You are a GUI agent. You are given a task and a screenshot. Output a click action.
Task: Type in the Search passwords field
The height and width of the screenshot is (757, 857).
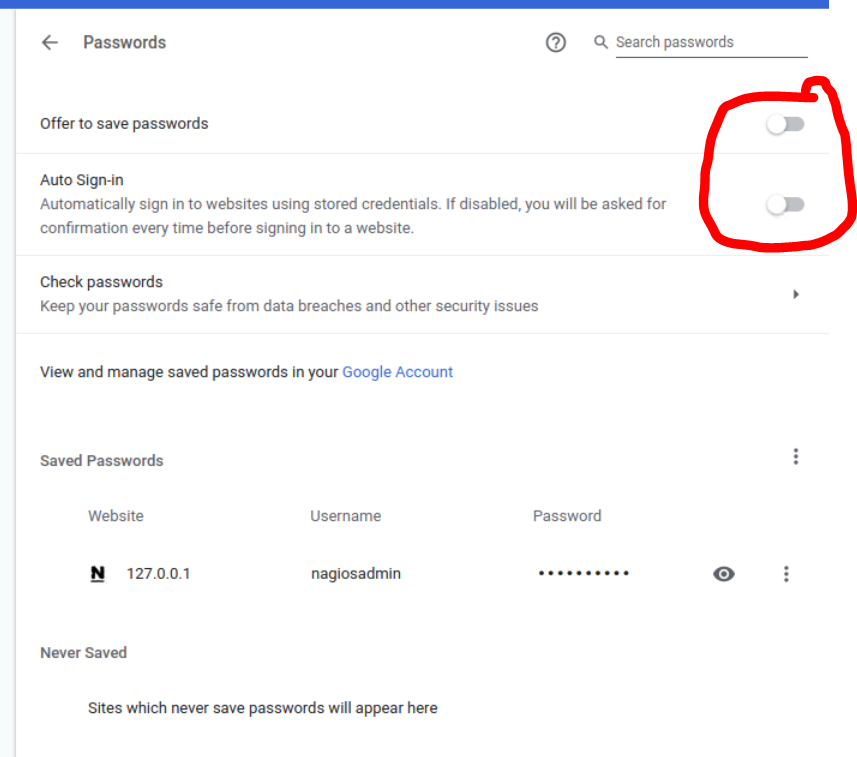coord(710,42)
